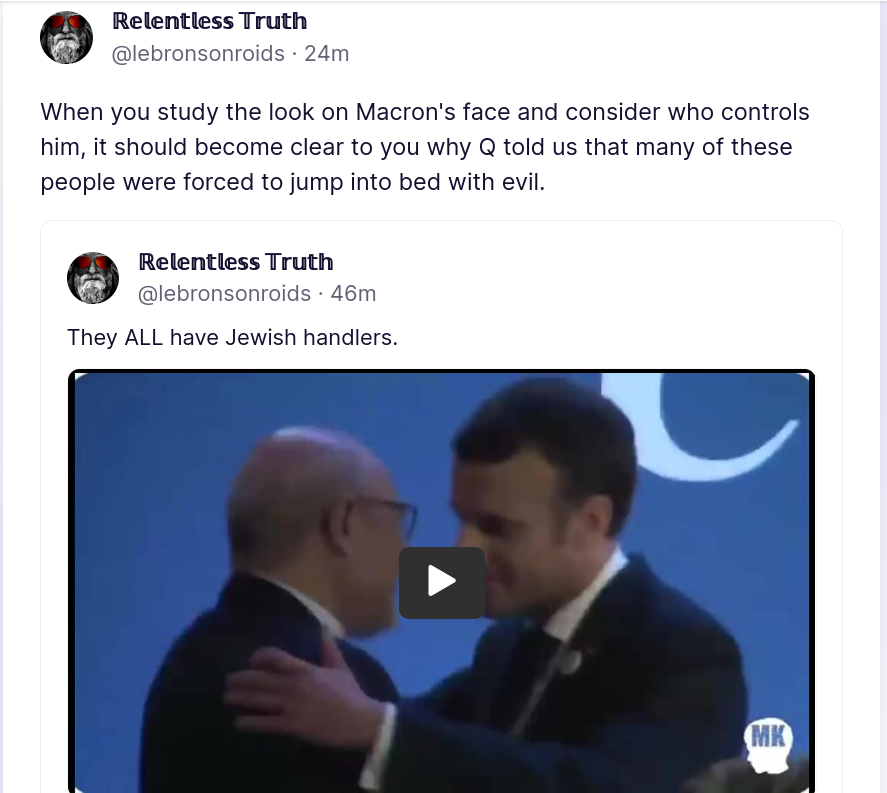The height and width of the screenshot is (793, 887).
Task: Open the quoted post's bearded avatar
Action: 93,278
